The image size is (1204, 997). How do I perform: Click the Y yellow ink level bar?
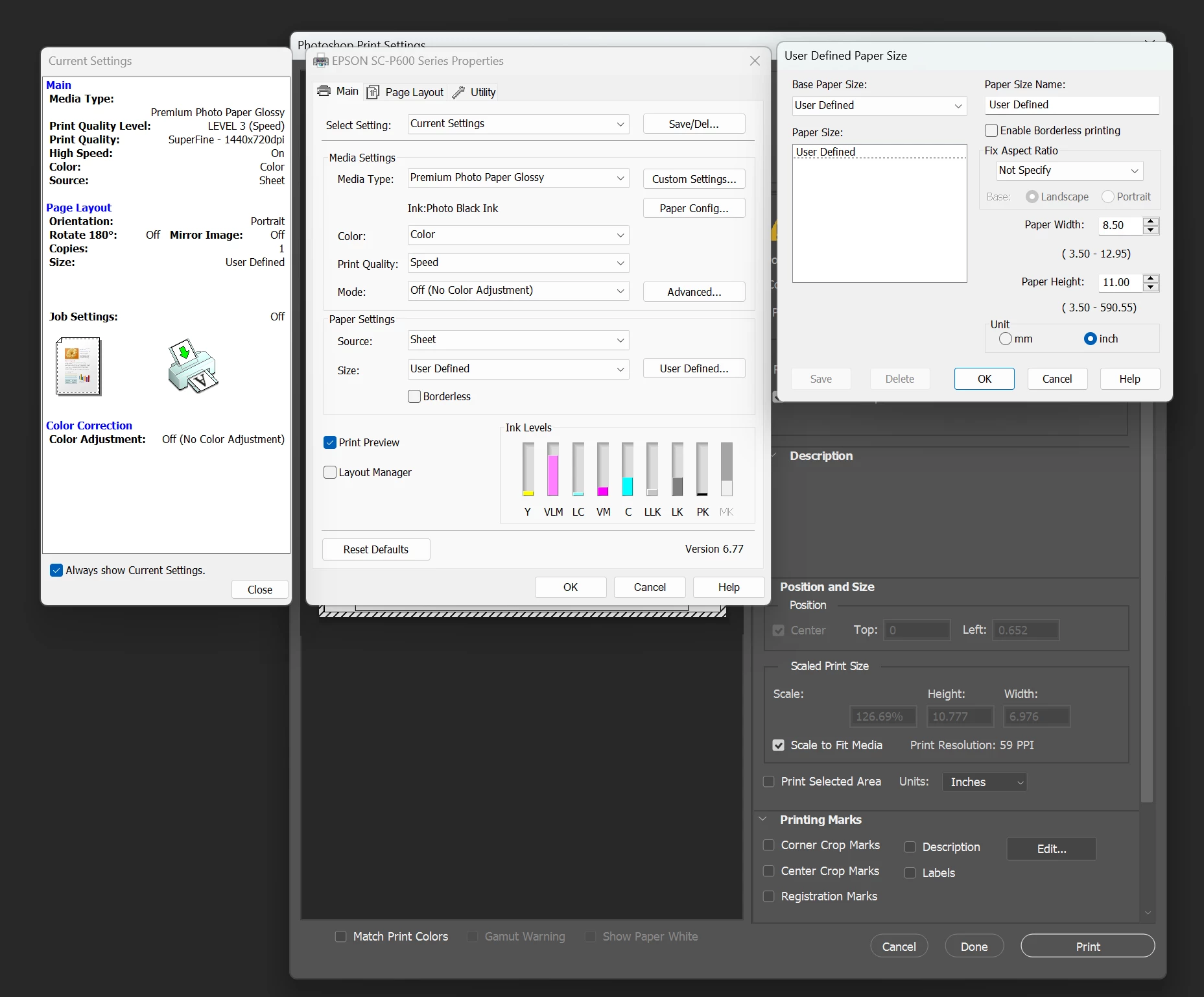coord(528,469)
